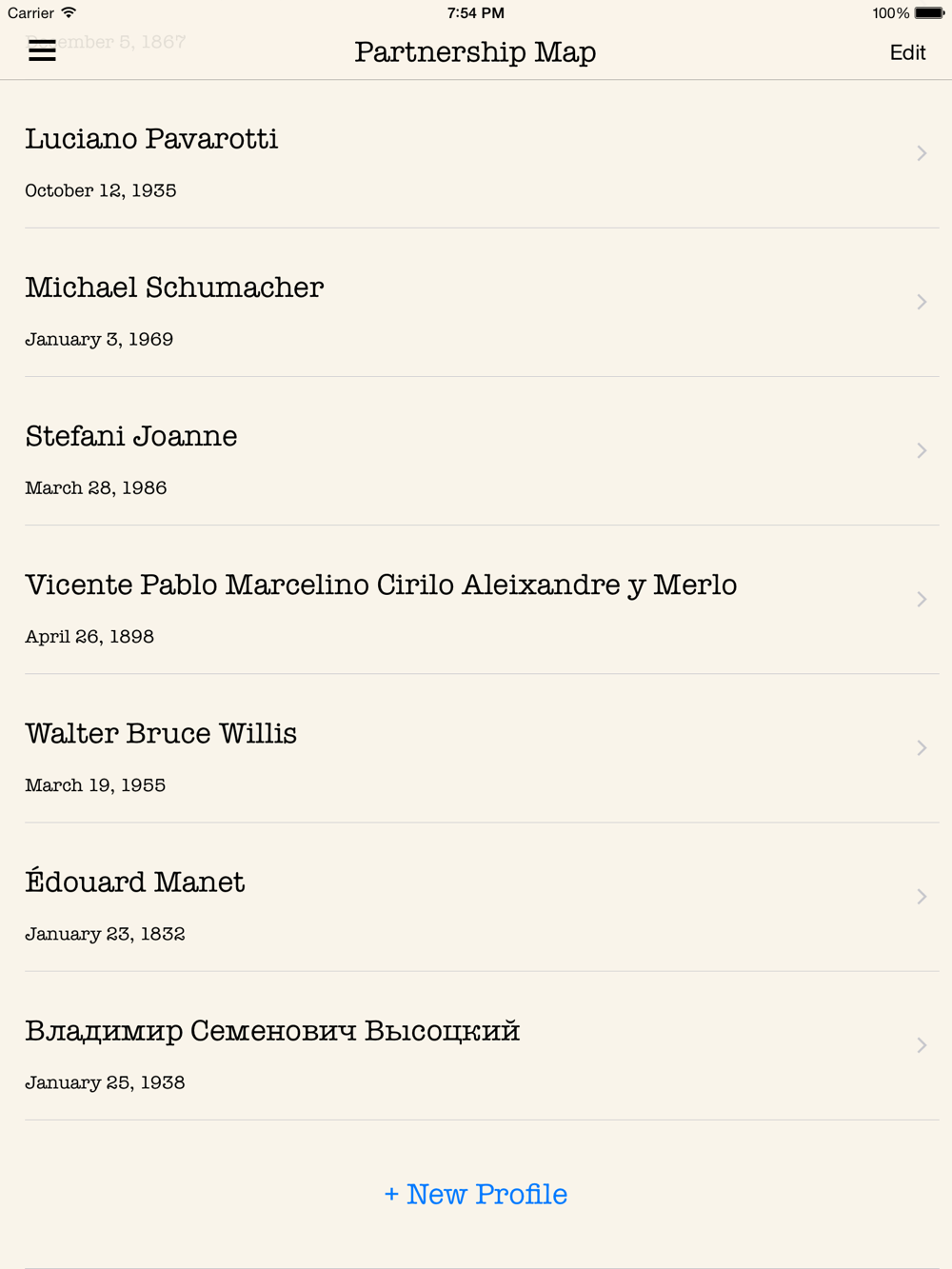Open the Walter Bruce Willis profile
952x1269 pixels.
coord(476,748)
